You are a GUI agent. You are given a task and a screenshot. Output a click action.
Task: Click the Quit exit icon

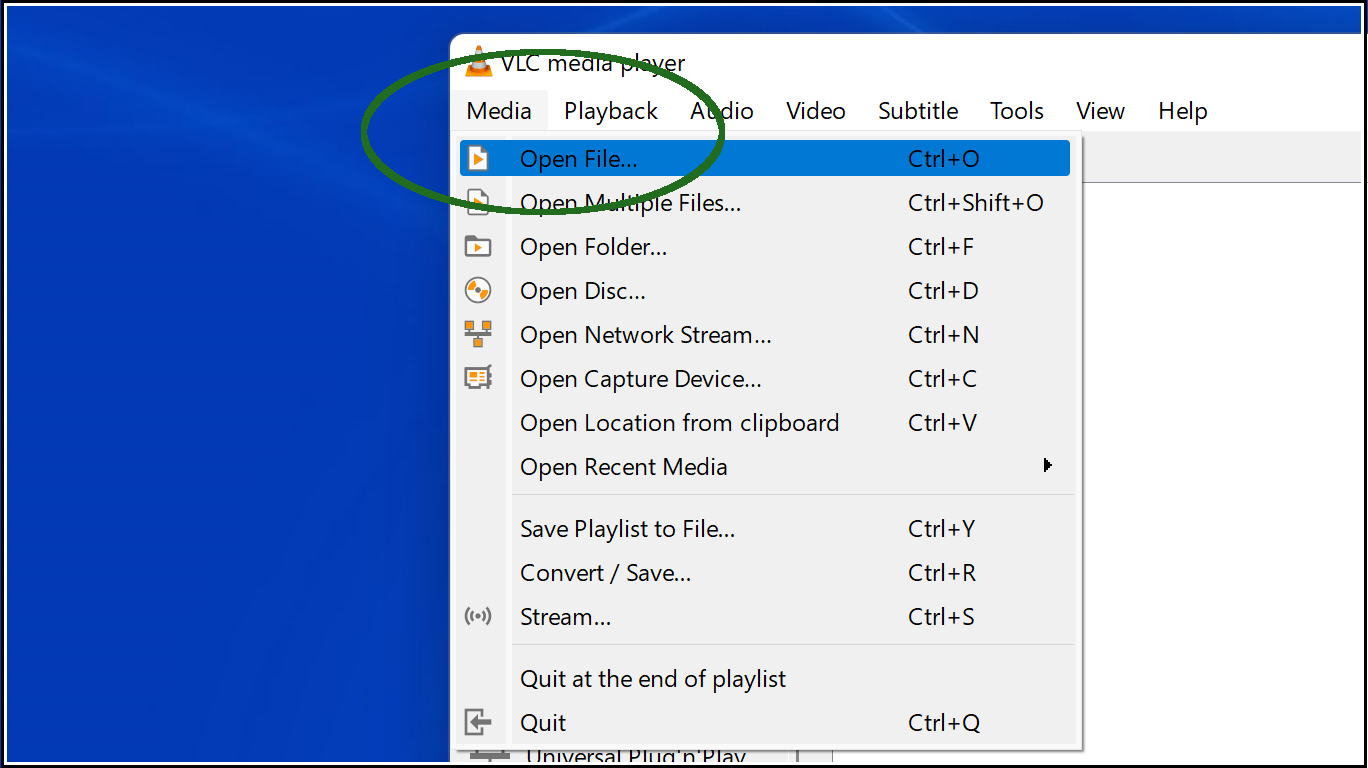pos(479,722)
